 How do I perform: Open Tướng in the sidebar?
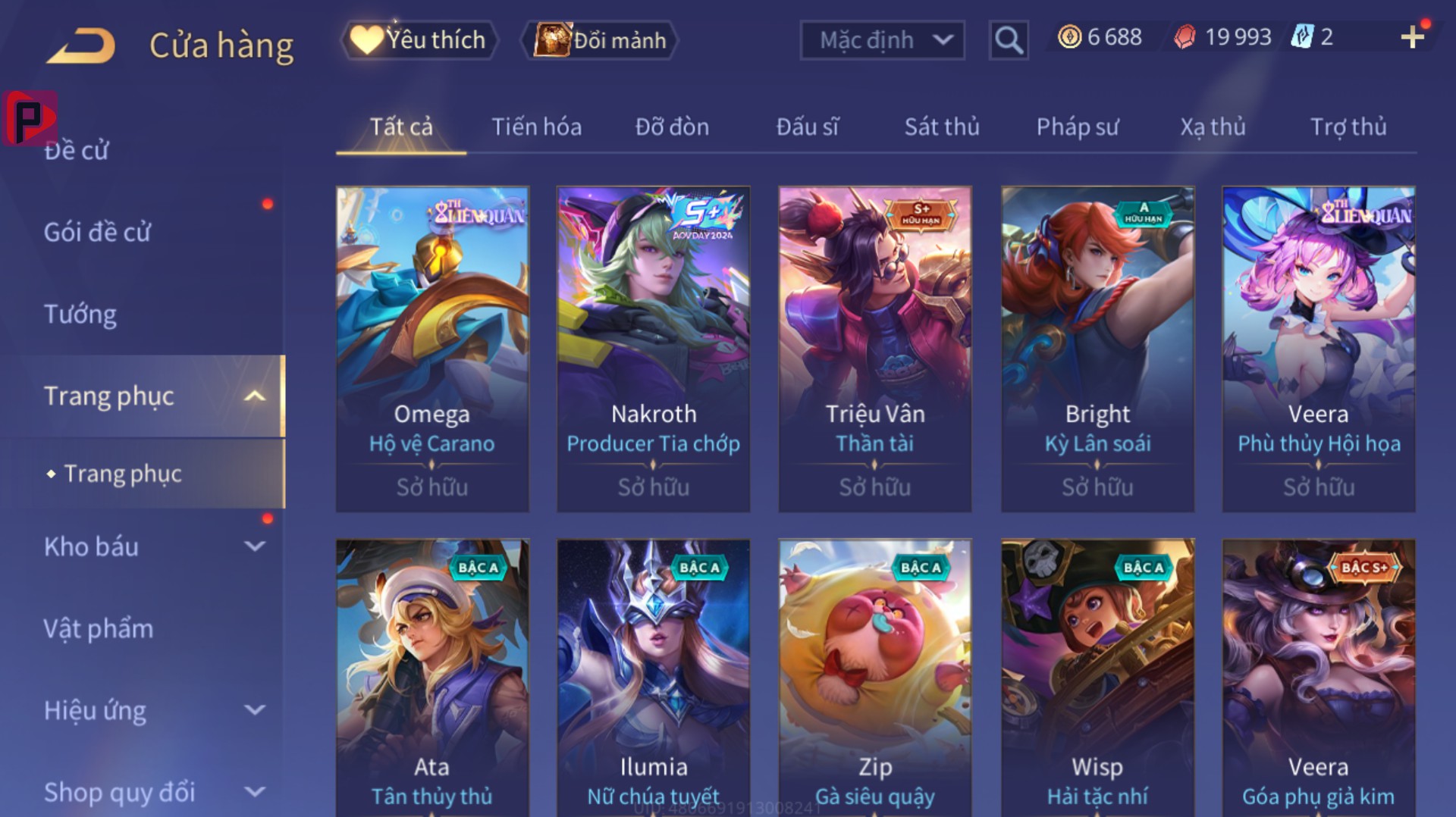80,314
